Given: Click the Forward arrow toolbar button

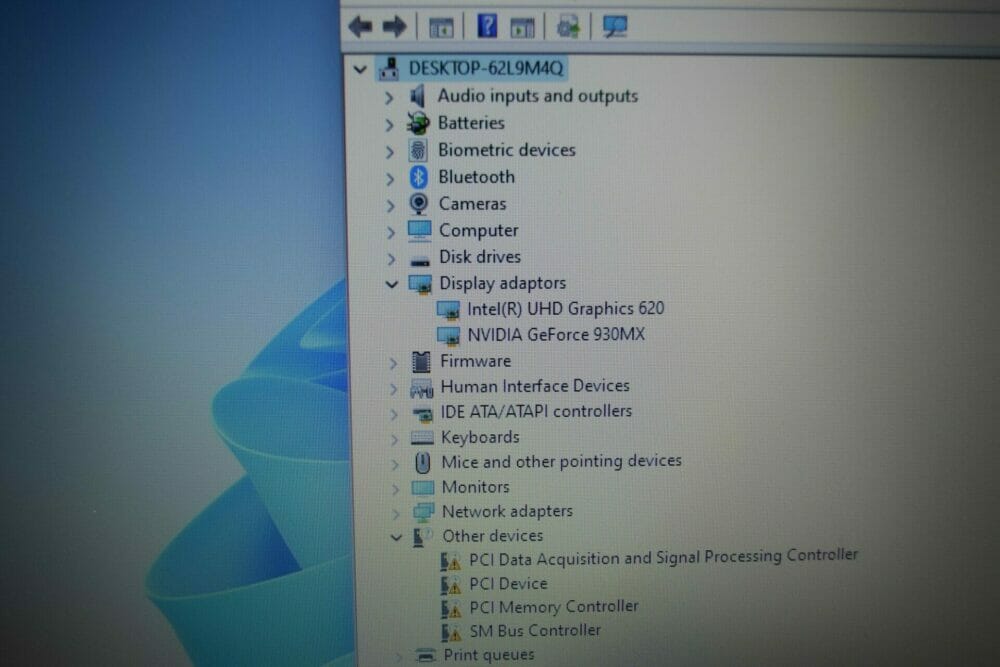Looking at the screenshot, I should tap(394, 27).
